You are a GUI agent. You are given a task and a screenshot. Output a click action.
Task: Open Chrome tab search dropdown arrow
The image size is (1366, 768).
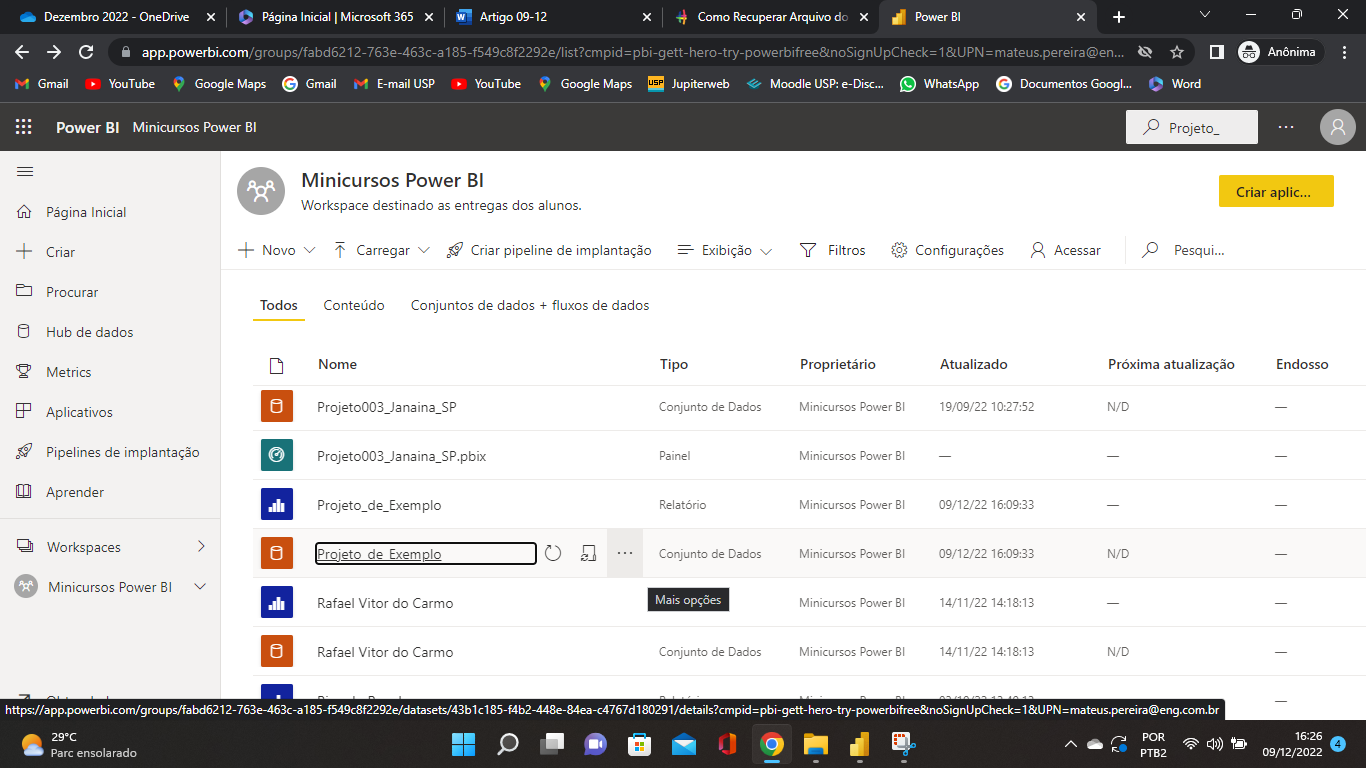(1205, 15)
